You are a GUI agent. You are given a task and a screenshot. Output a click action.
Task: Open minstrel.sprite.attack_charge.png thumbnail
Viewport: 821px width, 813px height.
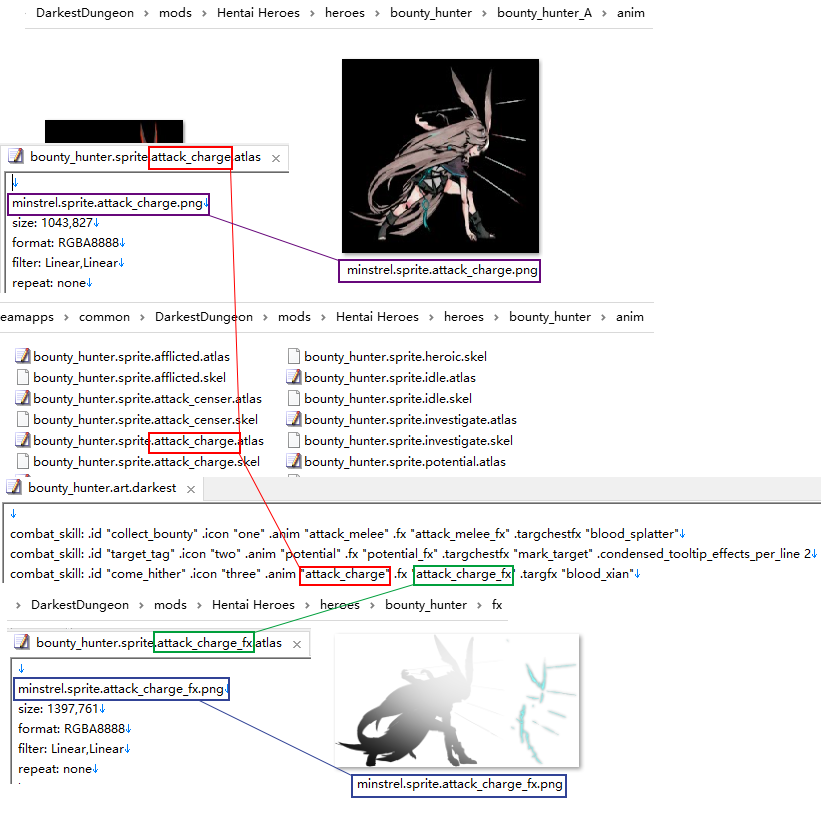coord(440,155)
